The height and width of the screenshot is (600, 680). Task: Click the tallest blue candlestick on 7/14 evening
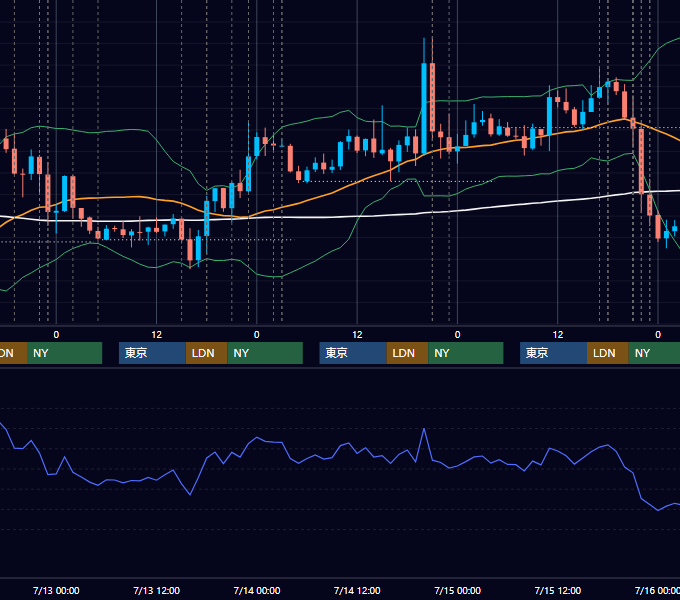(x=424, y=108)
